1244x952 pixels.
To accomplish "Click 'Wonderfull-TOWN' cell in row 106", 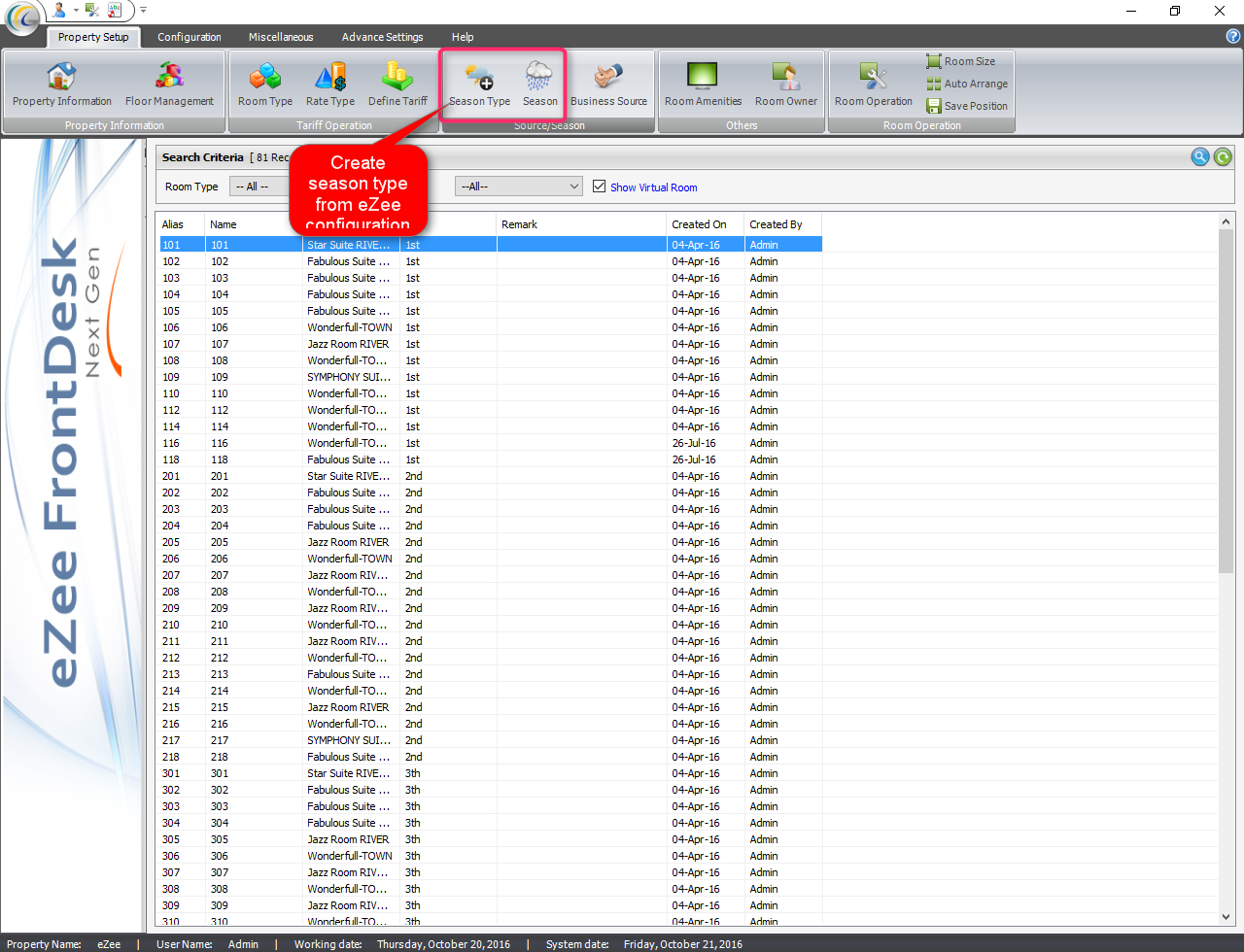I will tap(350, 327).
